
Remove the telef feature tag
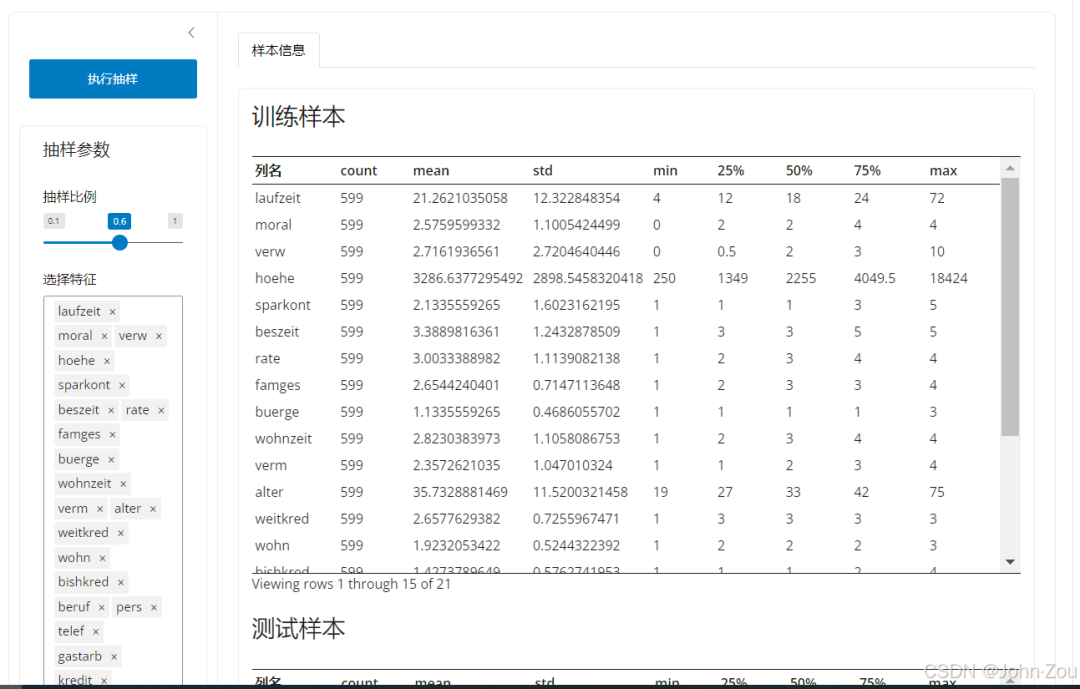coord(96,631)
